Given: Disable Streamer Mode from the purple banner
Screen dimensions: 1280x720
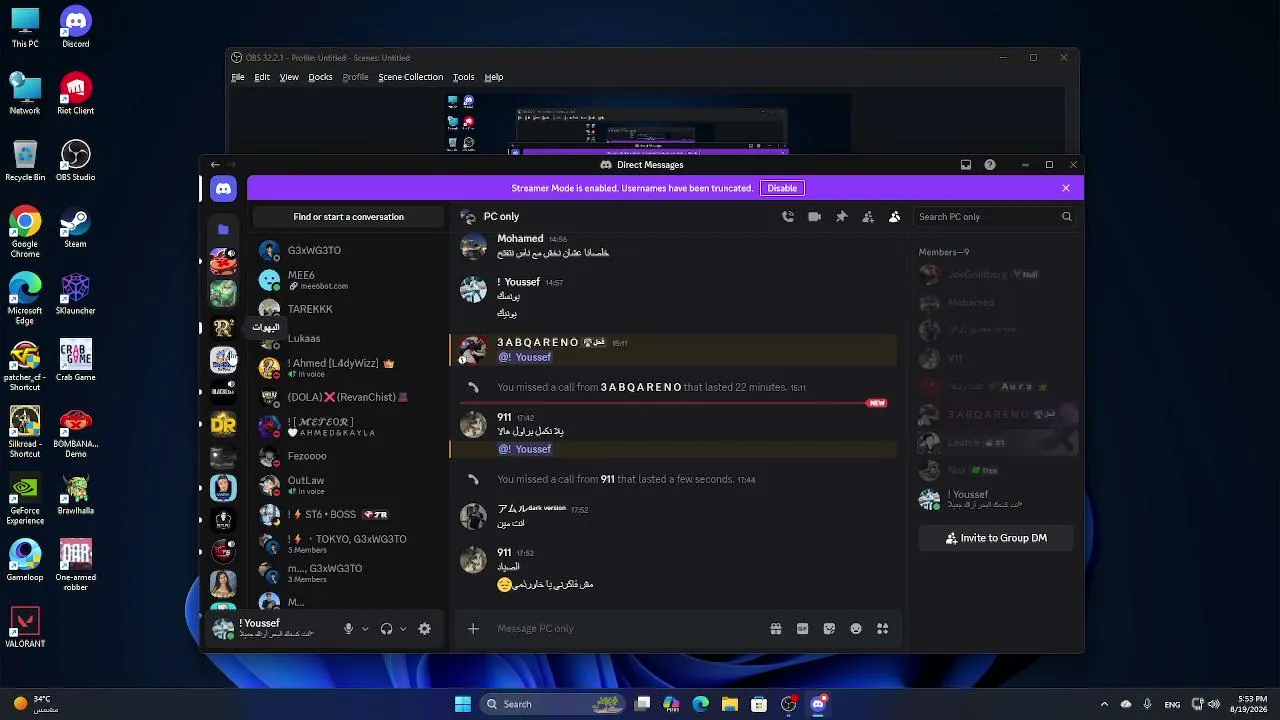Looking at the screenshot, I should 782,188.
